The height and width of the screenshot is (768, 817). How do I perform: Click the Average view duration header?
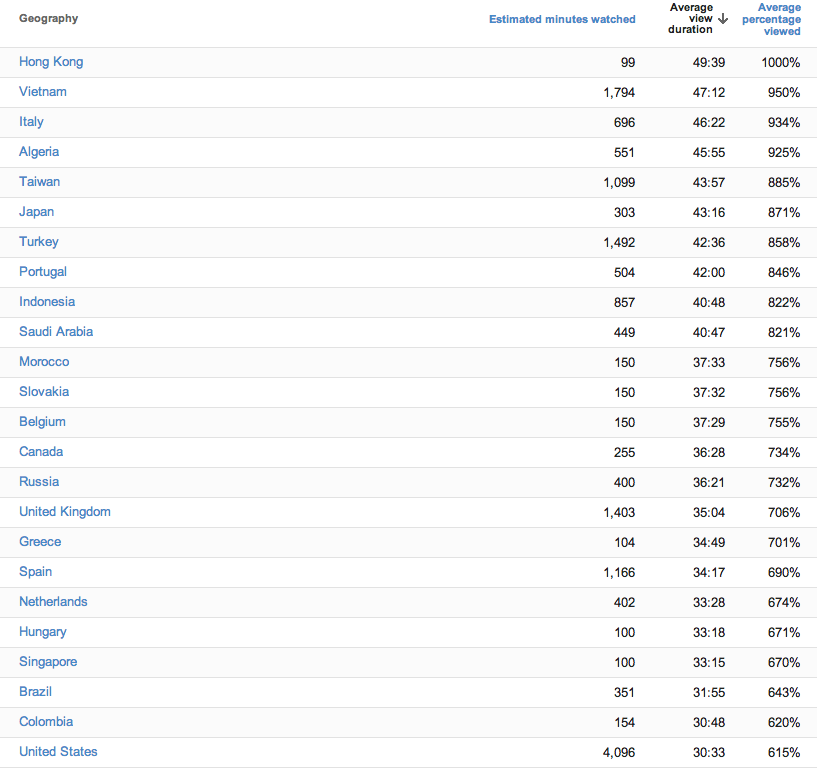coord(690,19)
